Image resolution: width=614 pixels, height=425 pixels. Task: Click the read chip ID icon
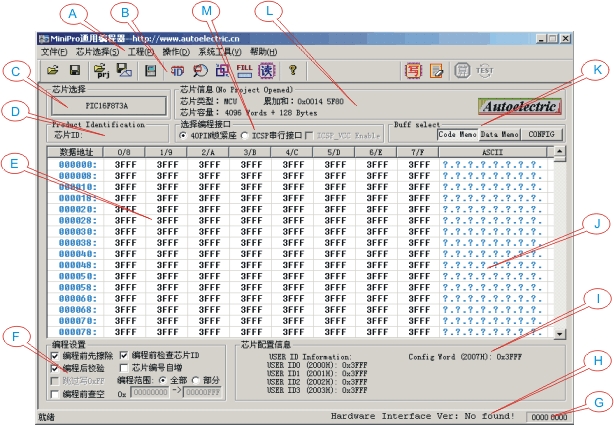tap(177, 71)
